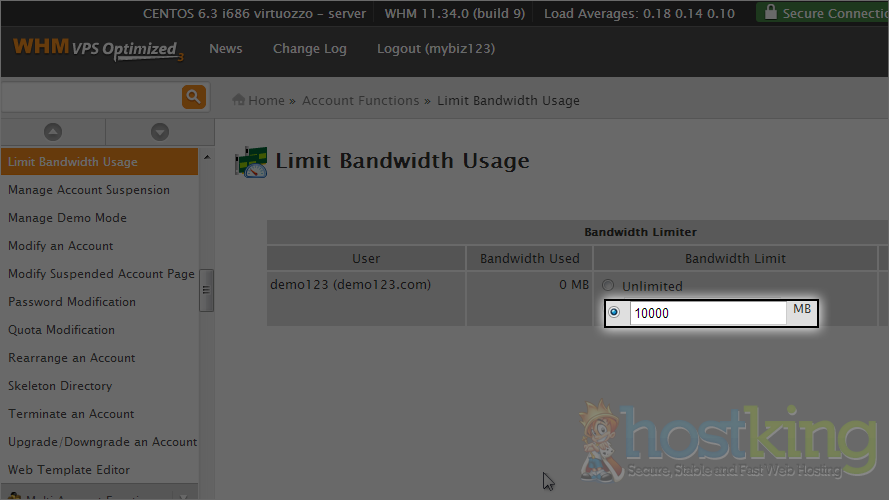This screenshot has height=500, width=889.
Task: Go to Account Functions breadcrumb link
Action: [360, 100]
